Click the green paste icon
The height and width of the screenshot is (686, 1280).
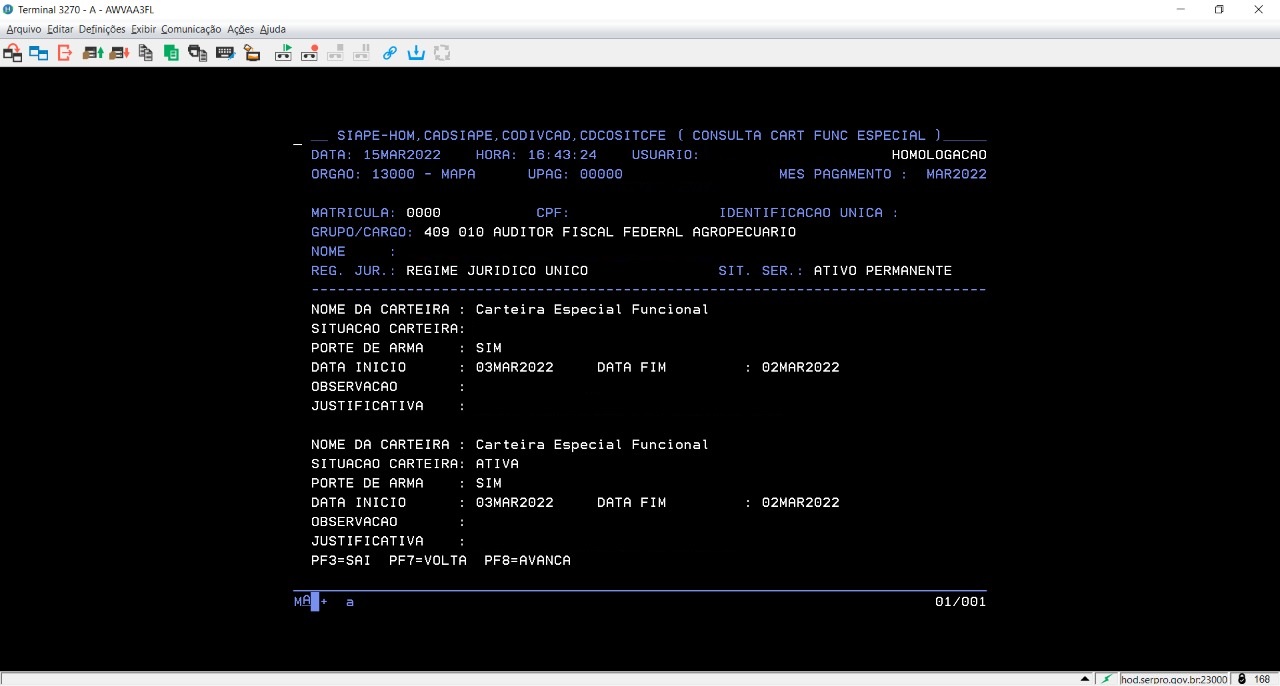pos(171,53)
